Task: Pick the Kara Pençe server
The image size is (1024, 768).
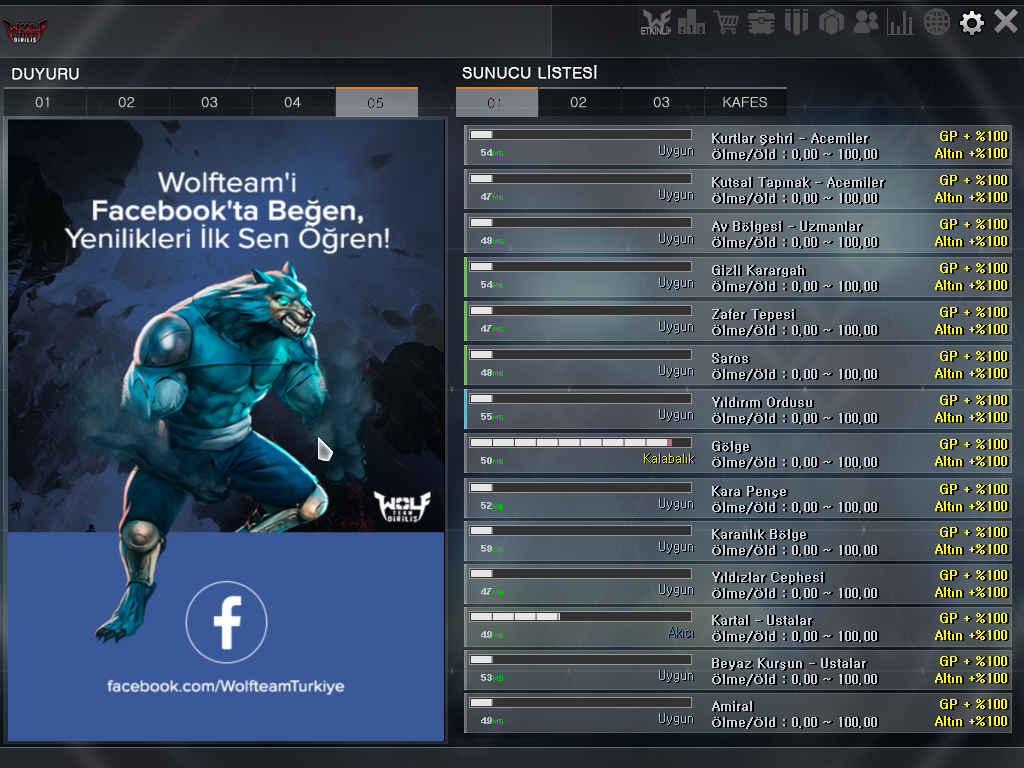Action: click(x=738, y=498)
